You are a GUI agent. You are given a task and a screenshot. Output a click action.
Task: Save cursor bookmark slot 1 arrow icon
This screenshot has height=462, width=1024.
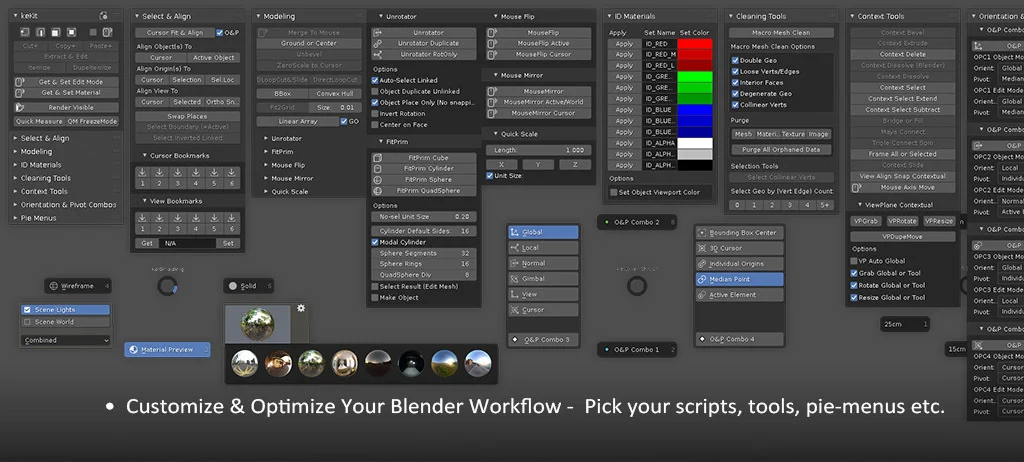(x=142, y=173)
